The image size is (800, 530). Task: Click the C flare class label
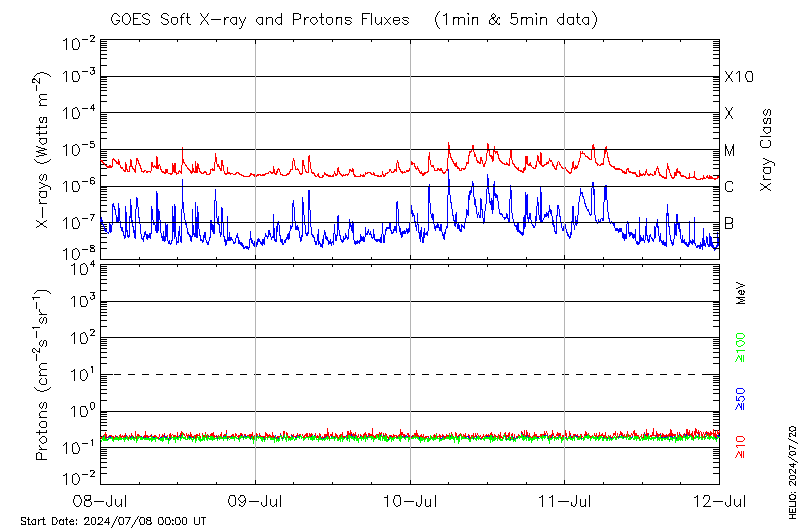pyautogui.click(x=729, y=187)
